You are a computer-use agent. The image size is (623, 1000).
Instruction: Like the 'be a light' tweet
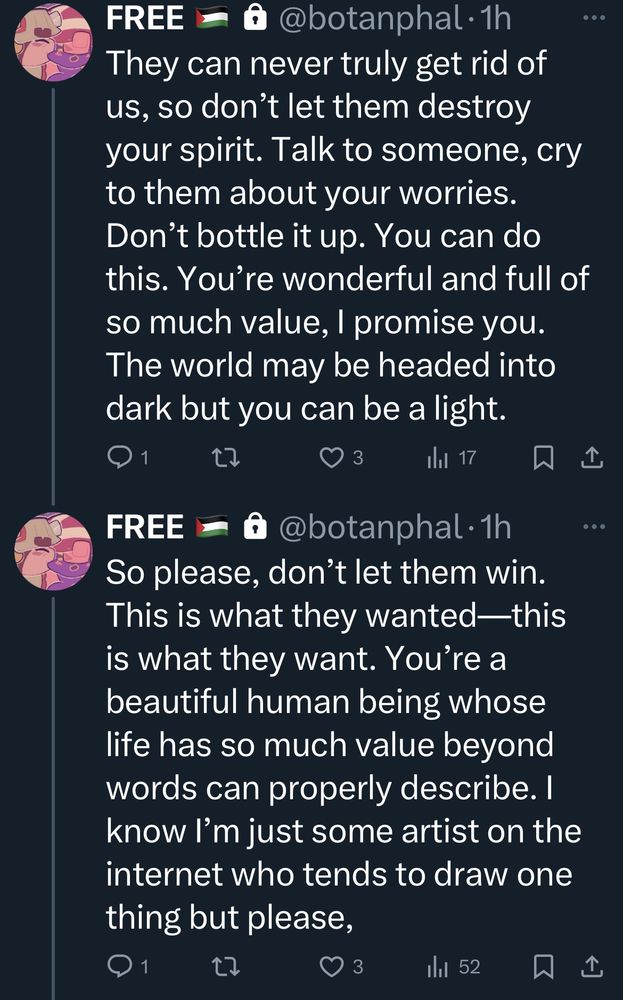click(330, 459)
